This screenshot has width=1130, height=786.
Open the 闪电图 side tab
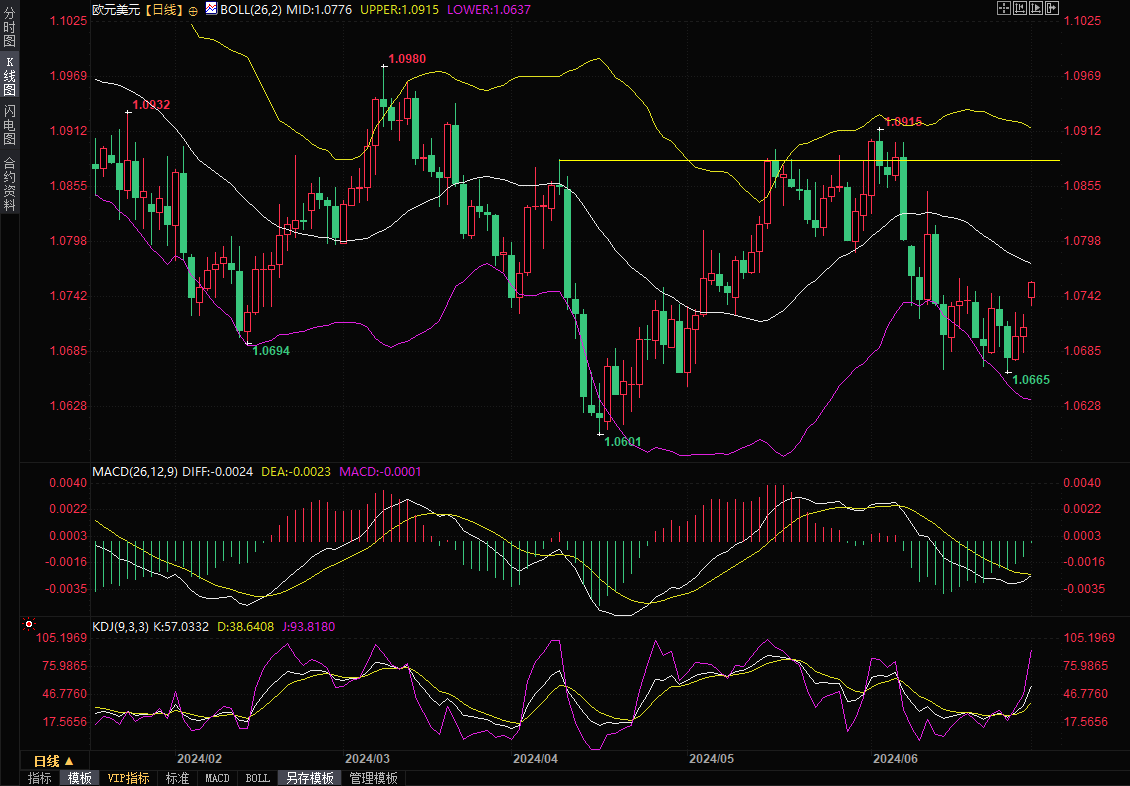coord(9,125)
